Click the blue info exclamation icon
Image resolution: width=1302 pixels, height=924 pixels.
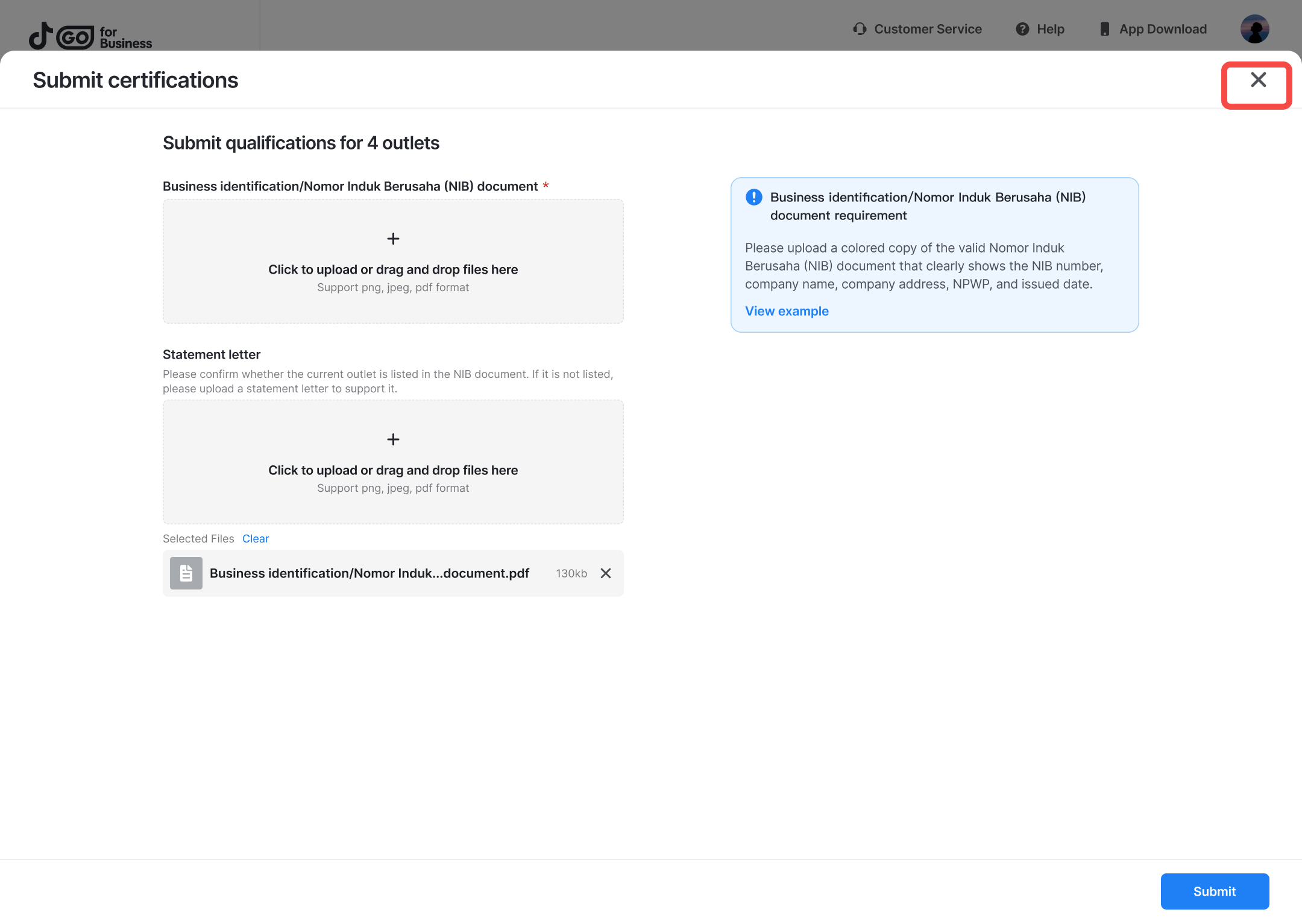coord(753,197)
